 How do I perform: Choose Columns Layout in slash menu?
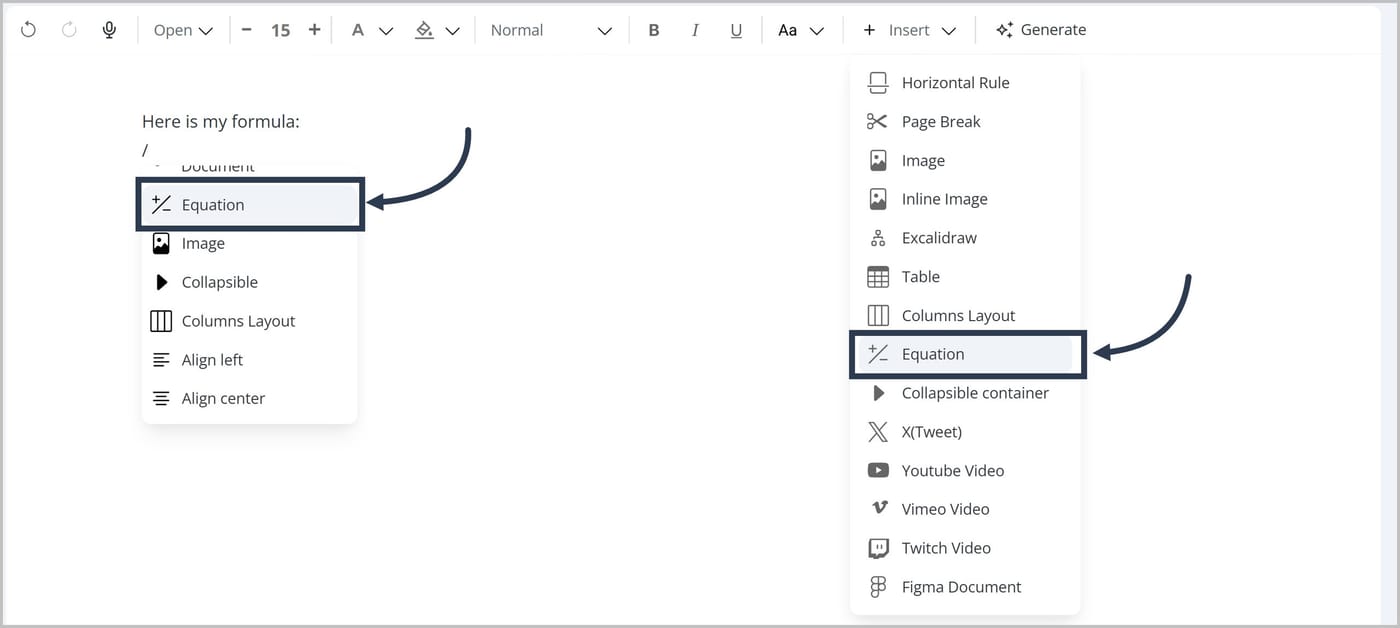[250, 321]
